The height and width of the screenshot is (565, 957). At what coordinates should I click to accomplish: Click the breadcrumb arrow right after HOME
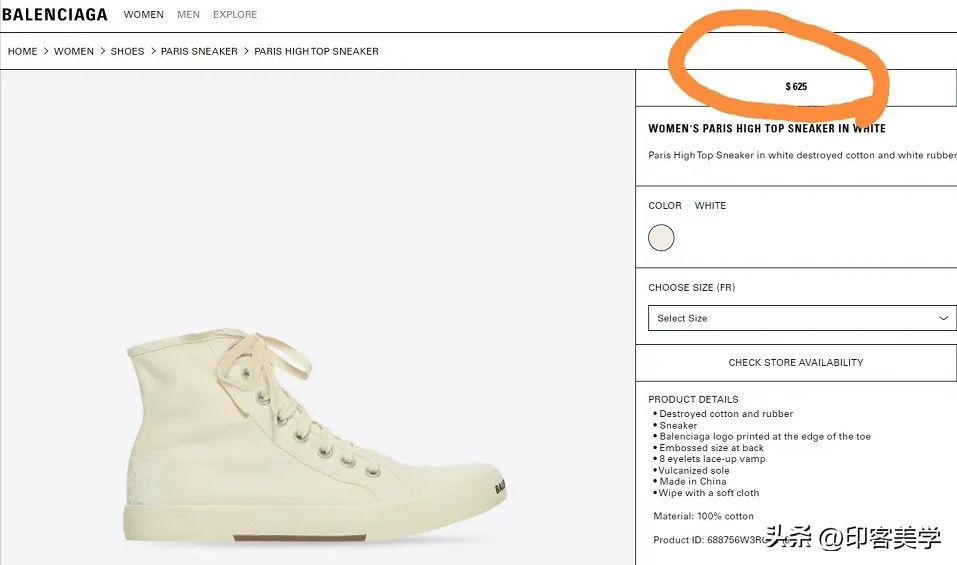pos(46,51)
